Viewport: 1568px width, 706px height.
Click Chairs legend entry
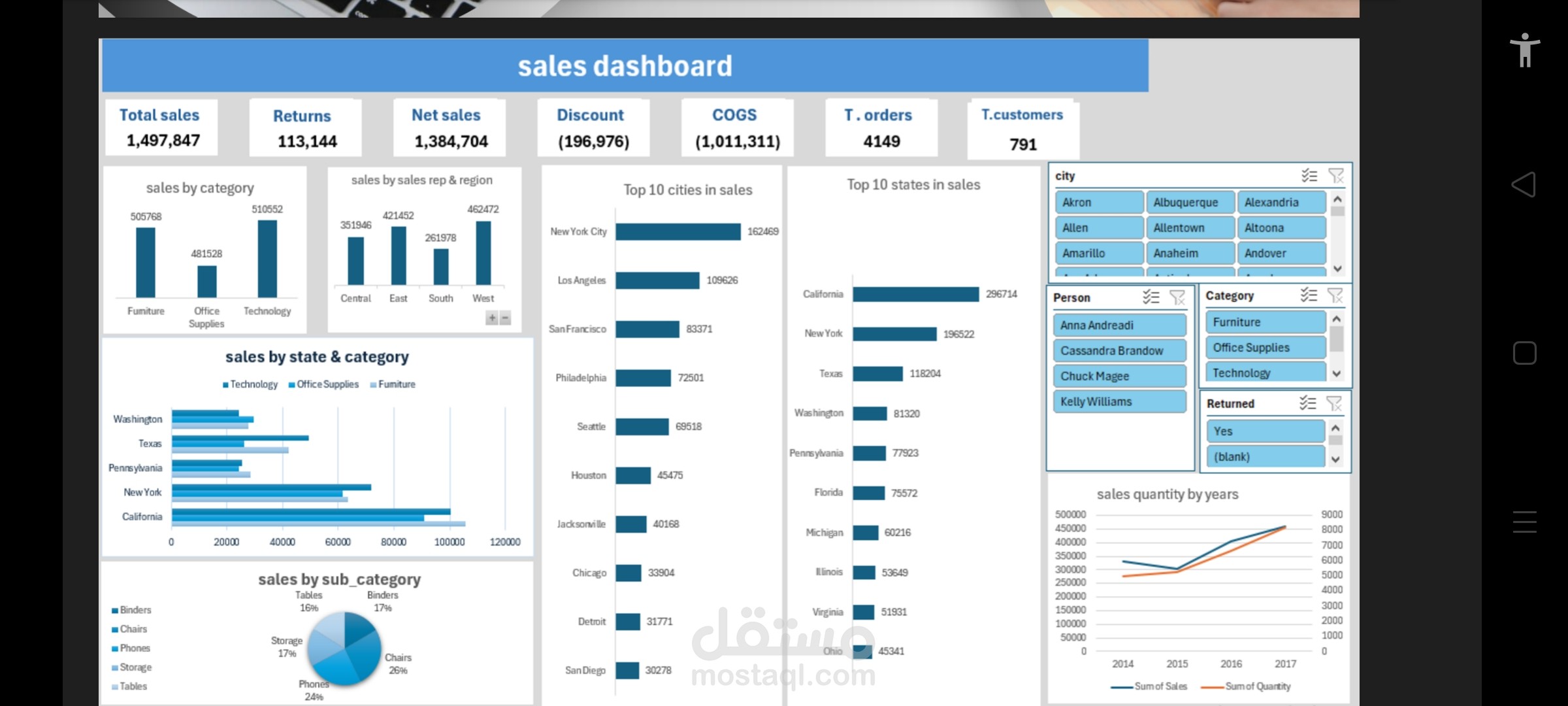(x=129, y=629)
